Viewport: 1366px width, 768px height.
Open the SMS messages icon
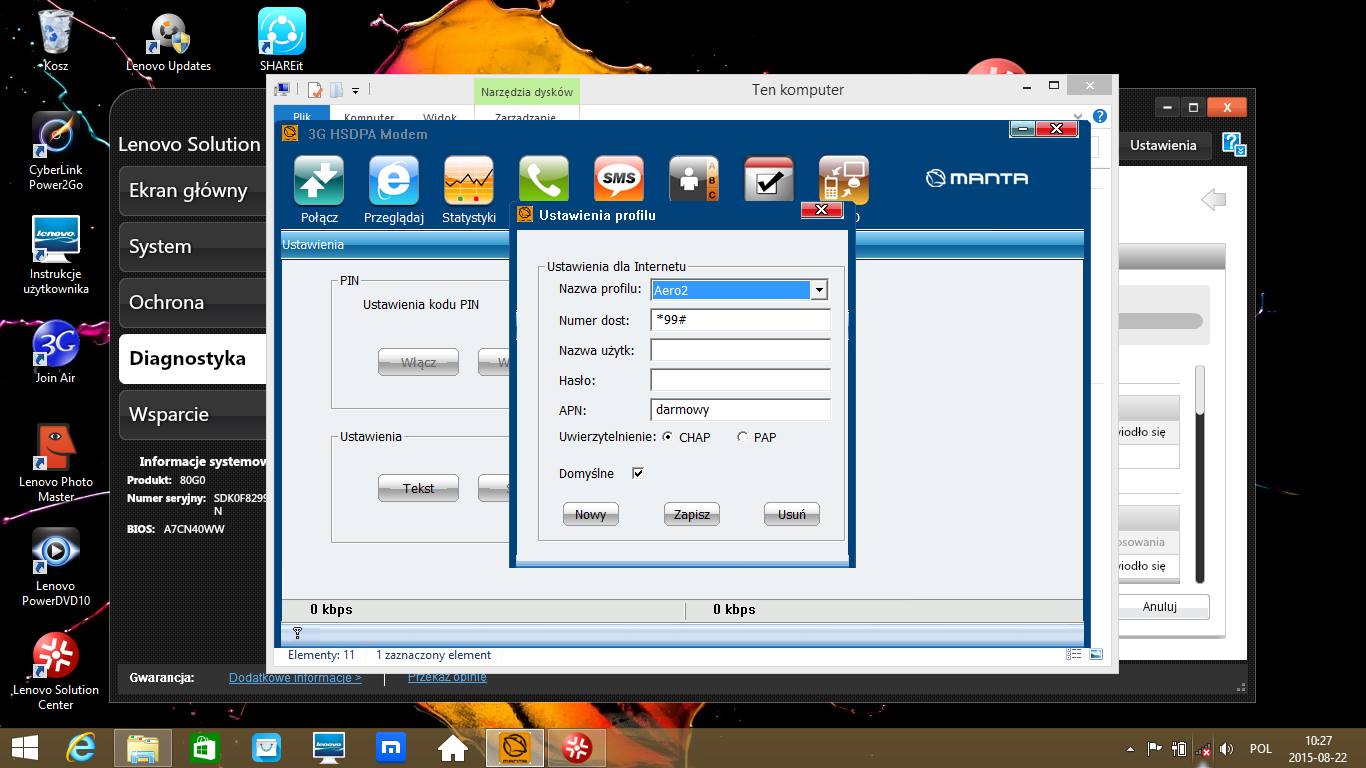click(x=619, y=180)
